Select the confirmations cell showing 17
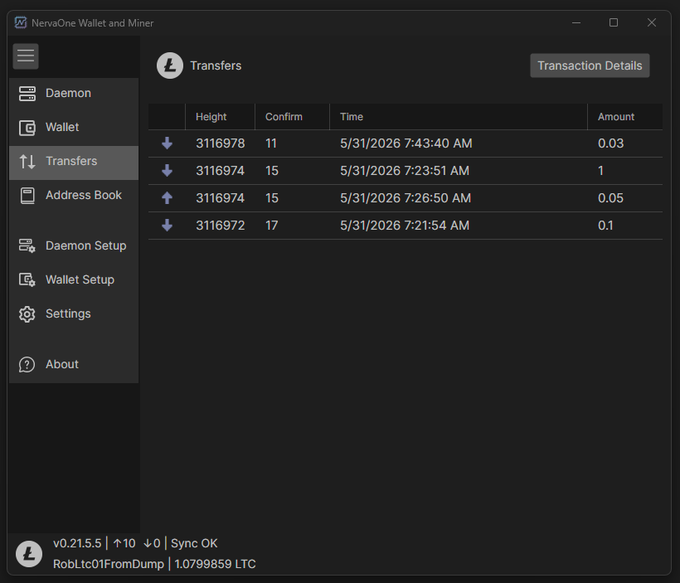680x583 pixels. (x=271, y=225)
